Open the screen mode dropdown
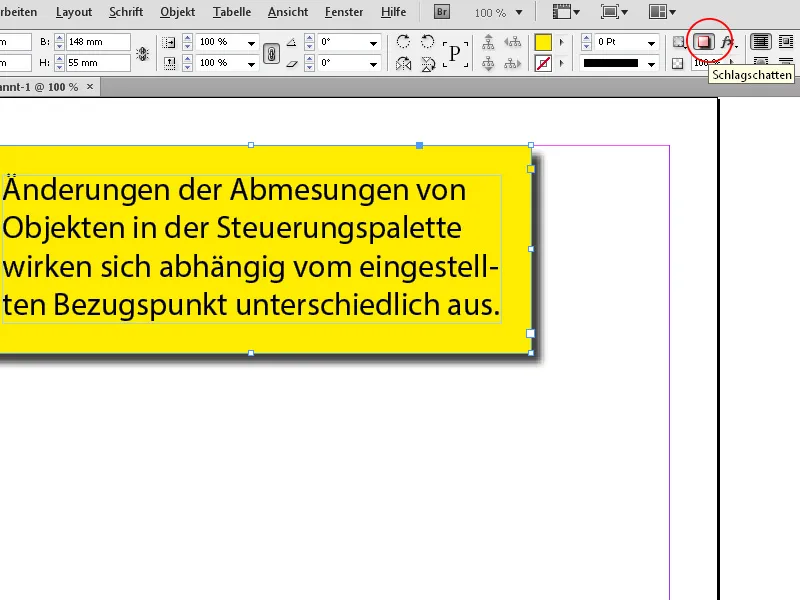The image size is (800, 600). coord(614,12)
